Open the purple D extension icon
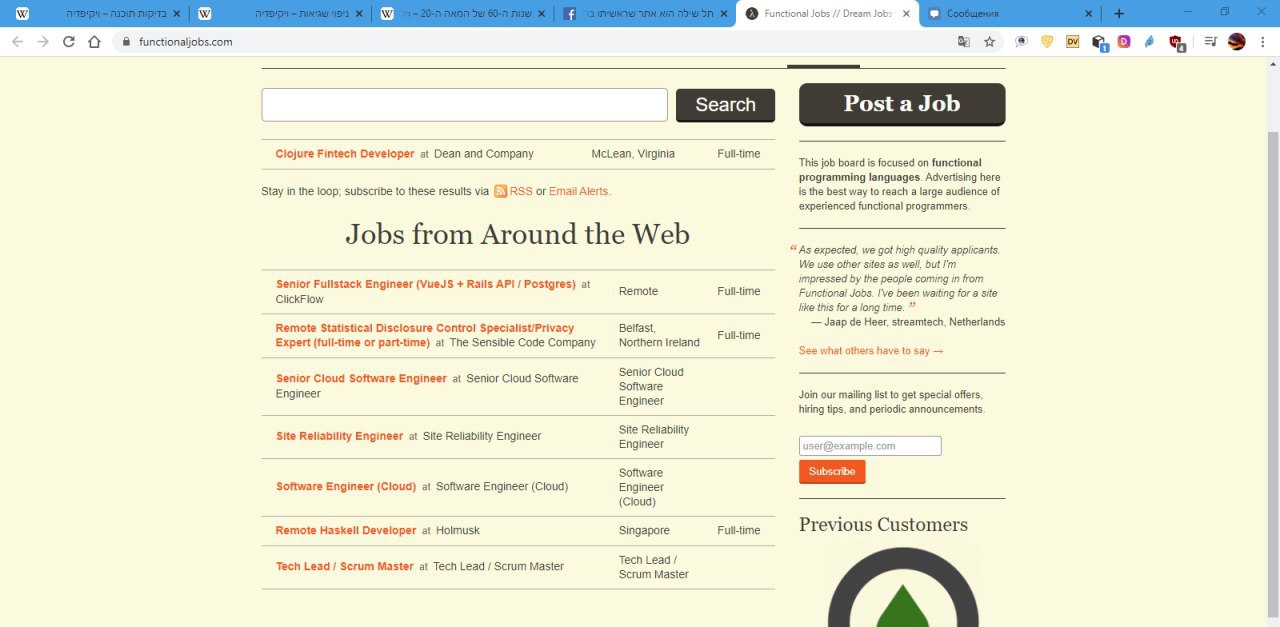 [x=1124, y=41]
